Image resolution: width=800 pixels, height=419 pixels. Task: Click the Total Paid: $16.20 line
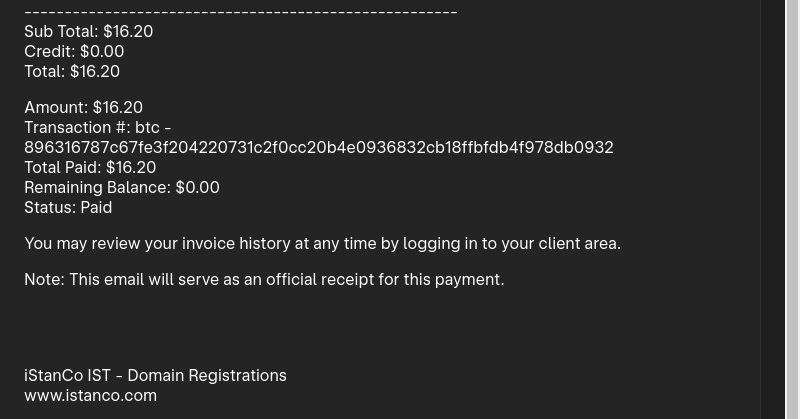click(x=90, y=167)
